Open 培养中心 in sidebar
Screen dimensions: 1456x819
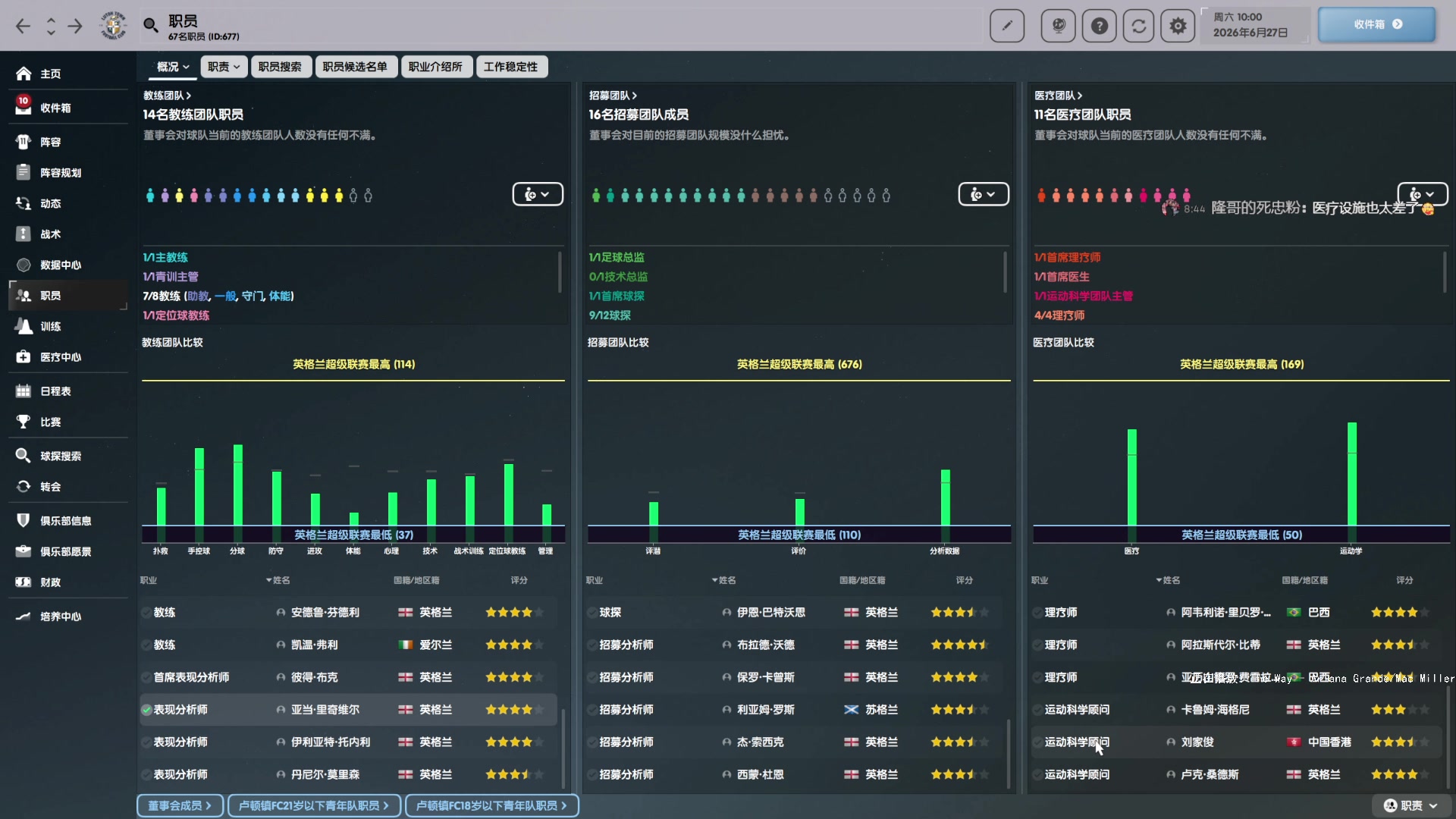68,617
